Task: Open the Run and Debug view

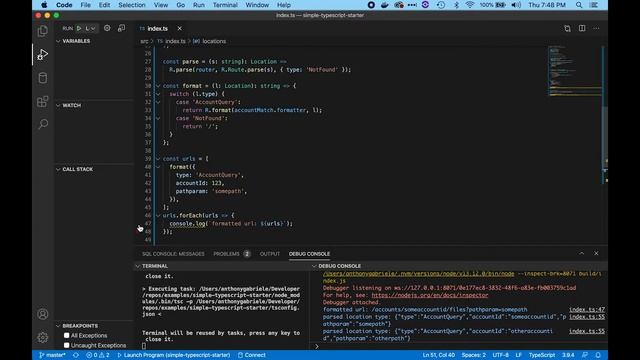Action: coord(42,54)
